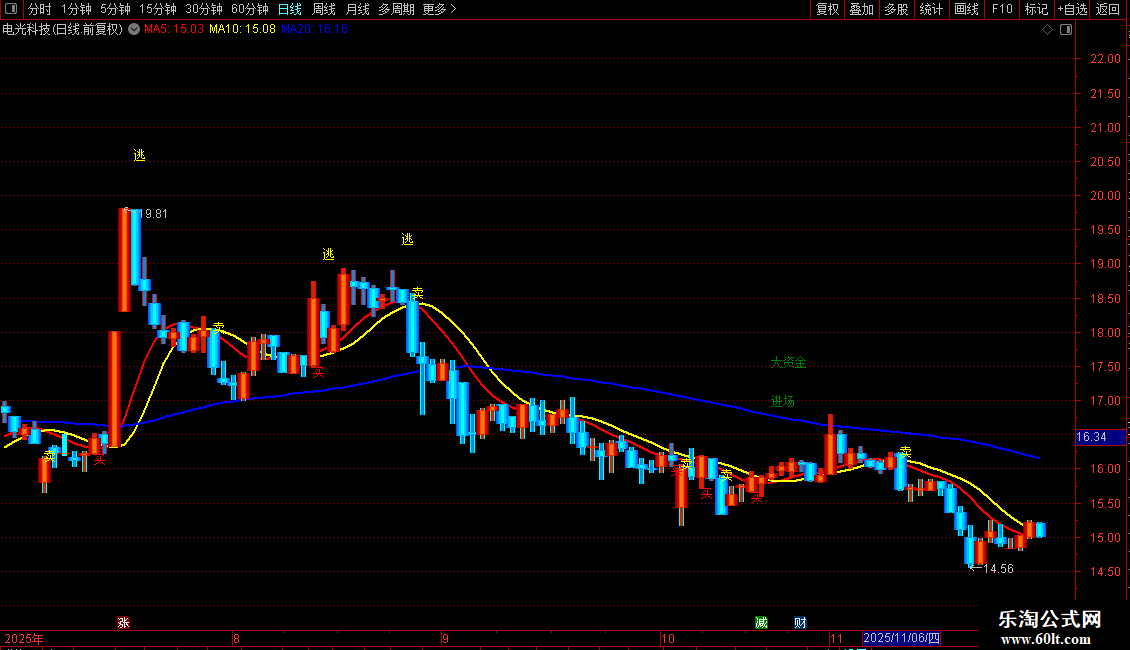Switch to 60分钟 period

[250, 9]
